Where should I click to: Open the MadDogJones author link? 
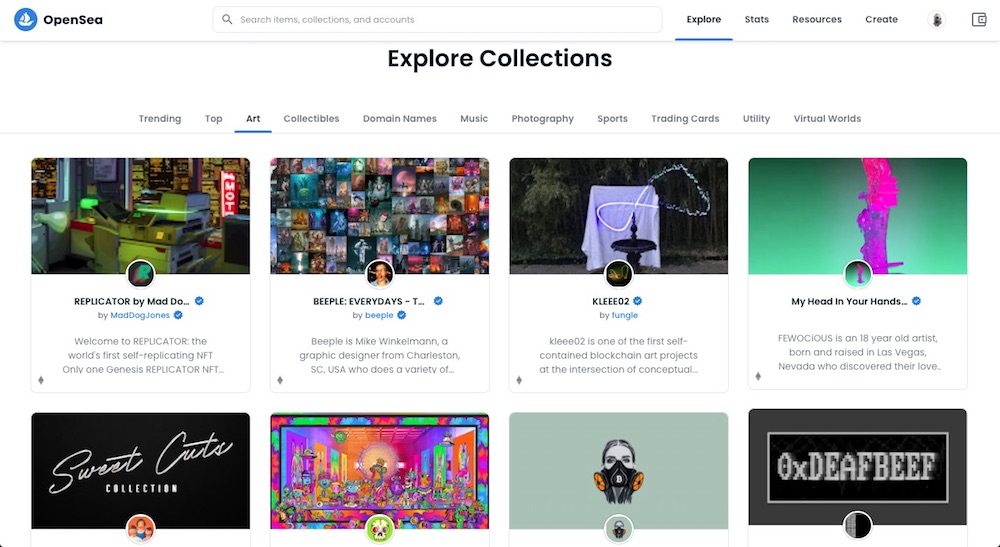pyautogui.click(x=140, y=315)
